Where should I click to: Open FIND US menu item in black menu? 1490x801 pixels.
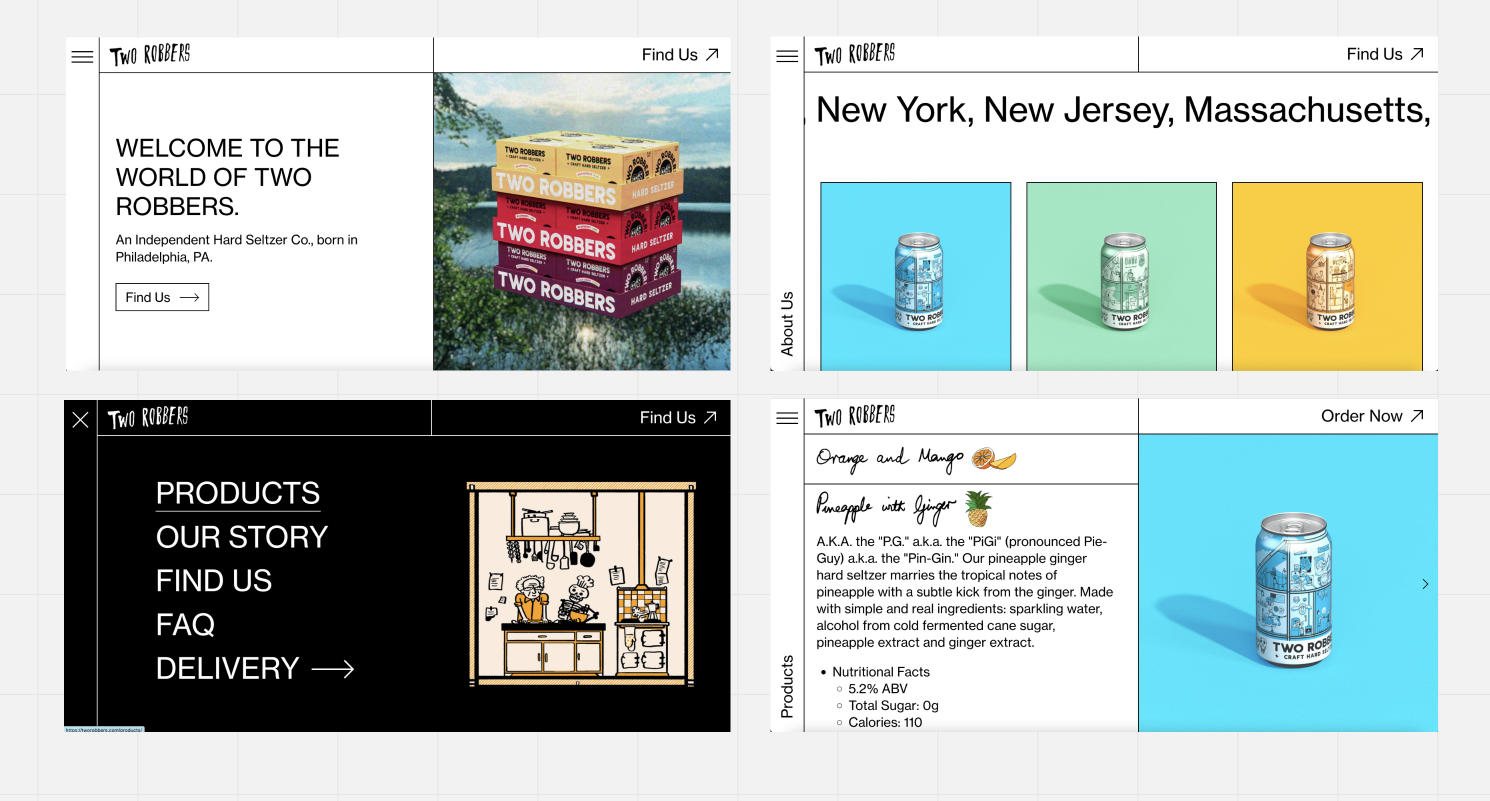coord(214,581)
